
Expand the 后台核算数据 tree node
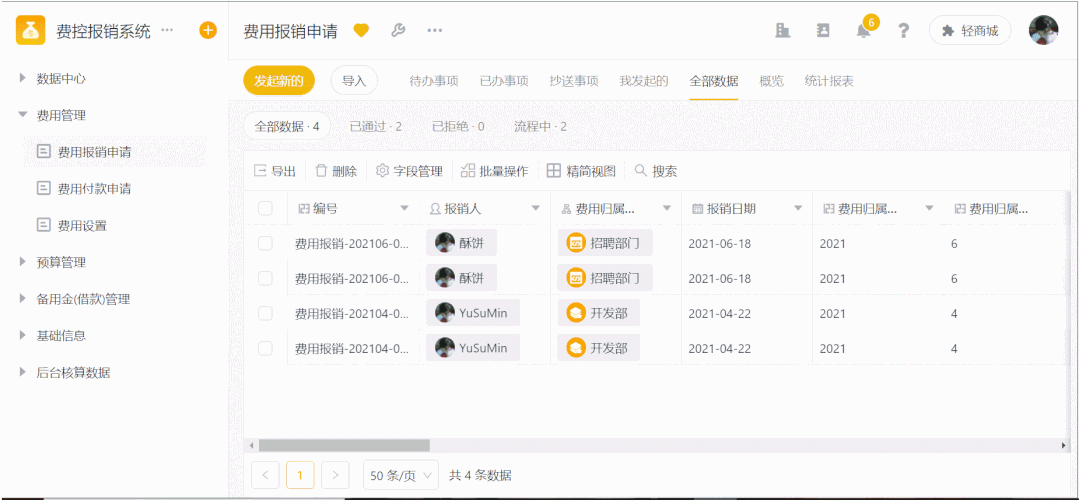pos(23,372)
